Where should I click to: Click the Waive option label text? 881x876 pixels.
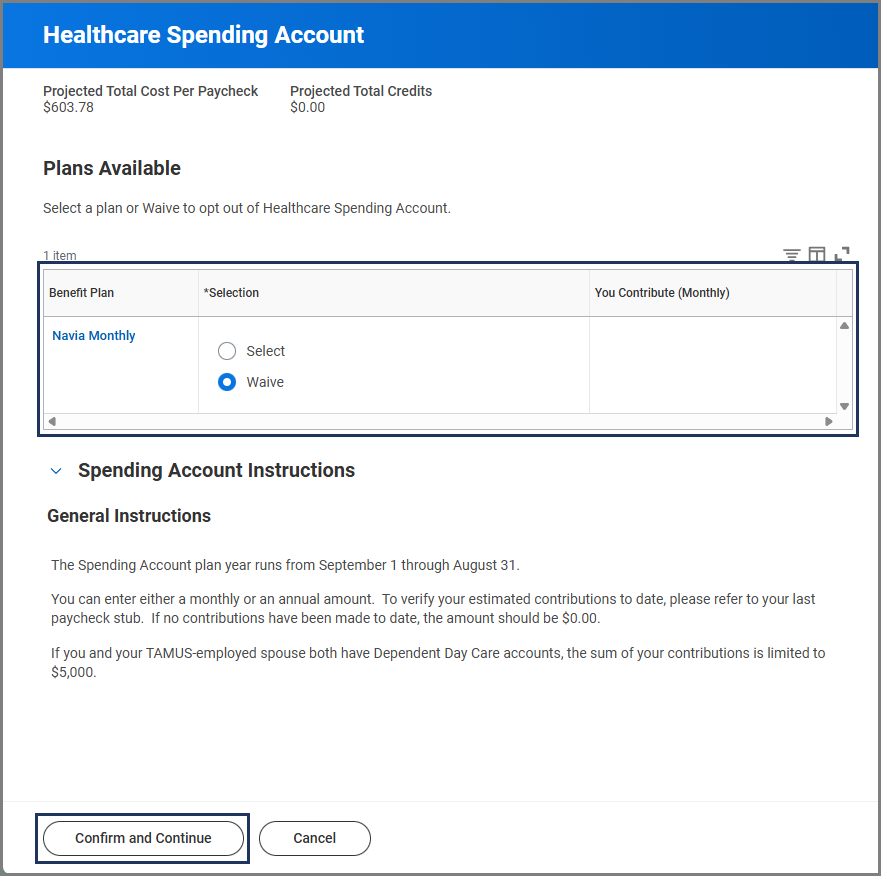[265, 382]
